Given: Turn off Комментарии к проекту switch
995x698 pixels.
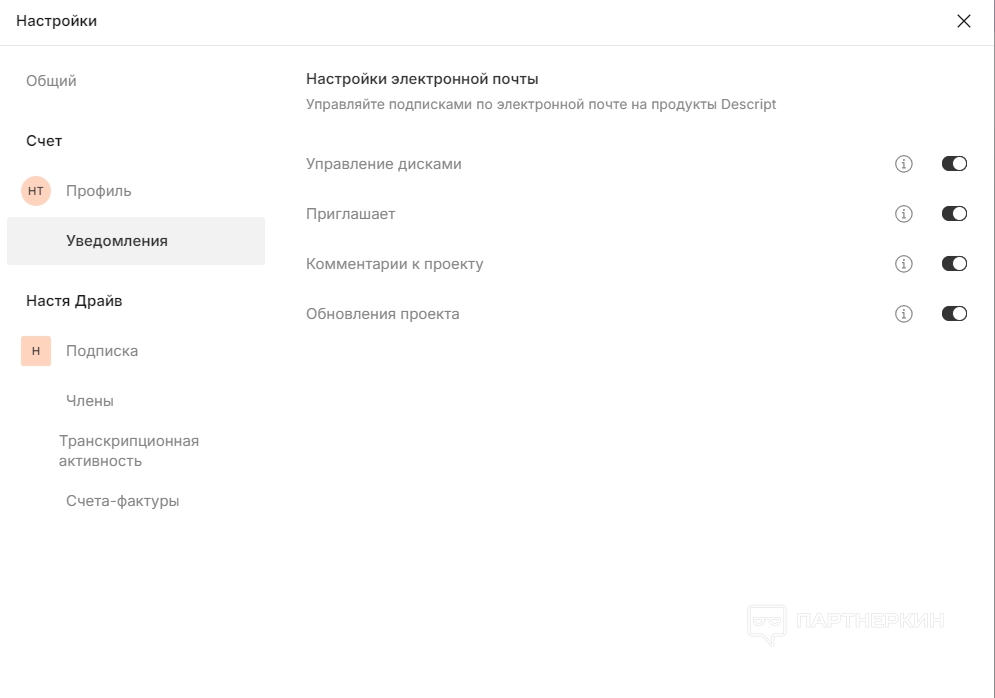Looking at the screenshot, I should point(954,264).
